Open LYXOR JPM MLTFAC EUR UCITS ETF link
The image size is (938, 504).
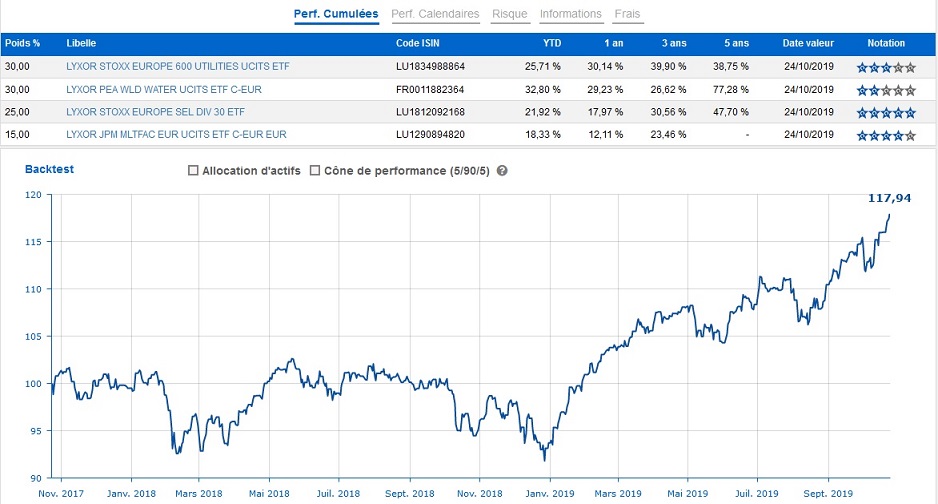coord(176,135)
